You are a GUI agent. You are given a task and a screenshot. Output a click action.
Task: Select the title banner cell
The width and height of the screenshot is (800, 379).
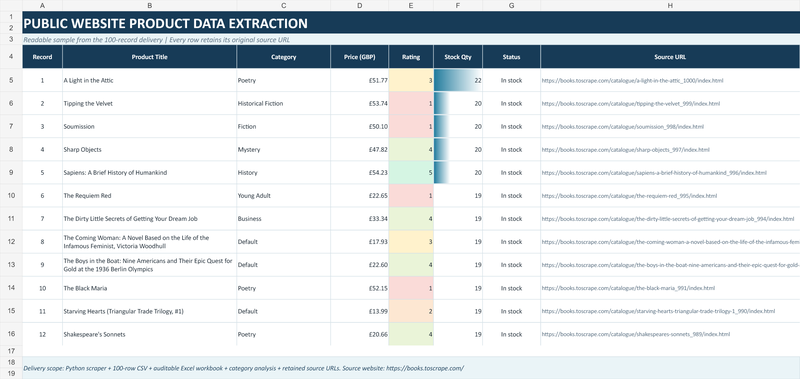(x=411, y=23)
